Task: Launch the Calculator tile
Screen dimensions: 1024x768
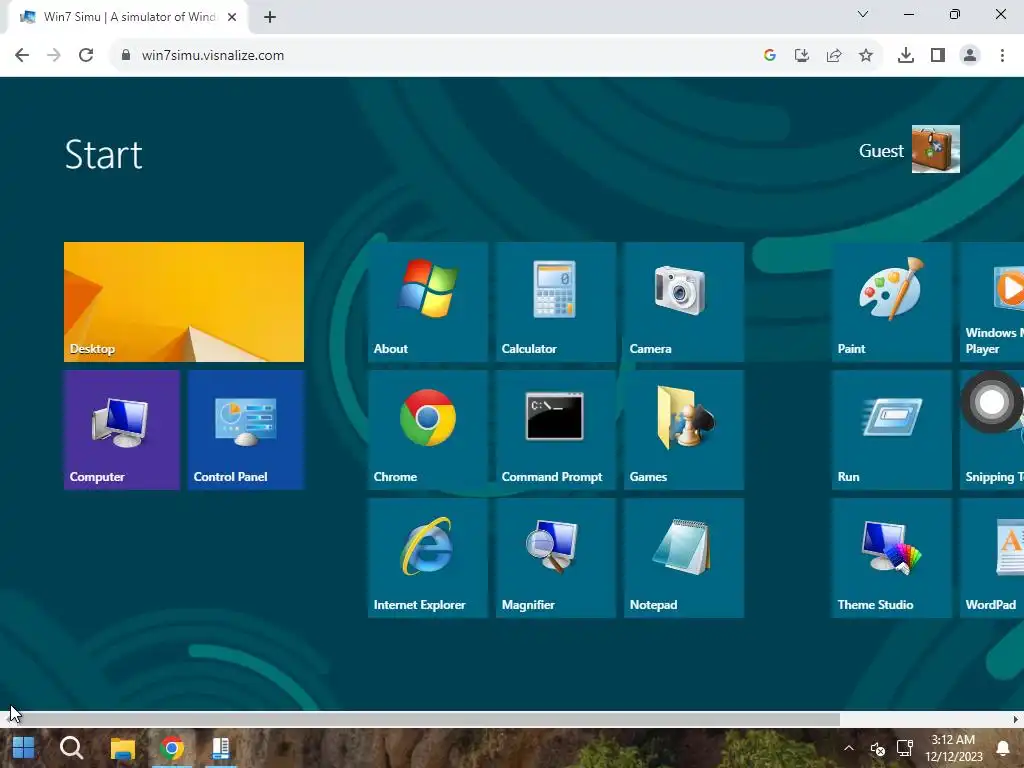Action: [x=556, y=302]
